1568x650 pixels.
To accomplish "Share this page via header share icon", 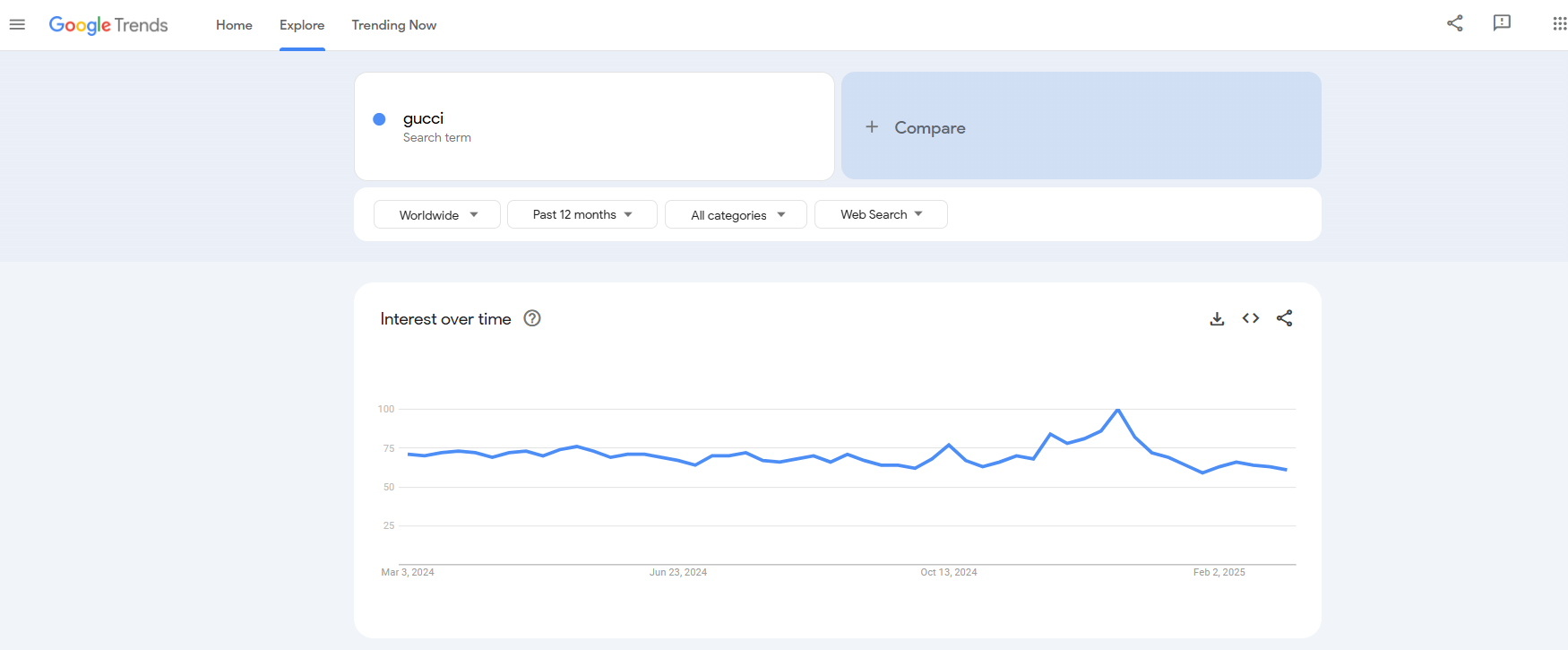I will tap(1455, 23).
